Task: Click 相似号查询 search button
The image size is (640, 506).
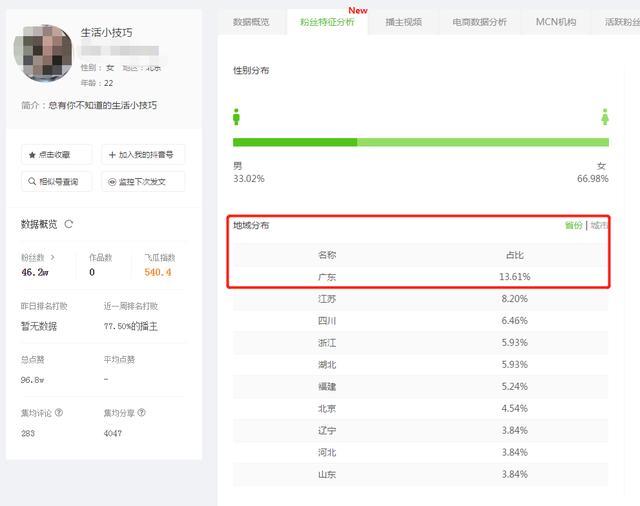Action: pos(57,182)
